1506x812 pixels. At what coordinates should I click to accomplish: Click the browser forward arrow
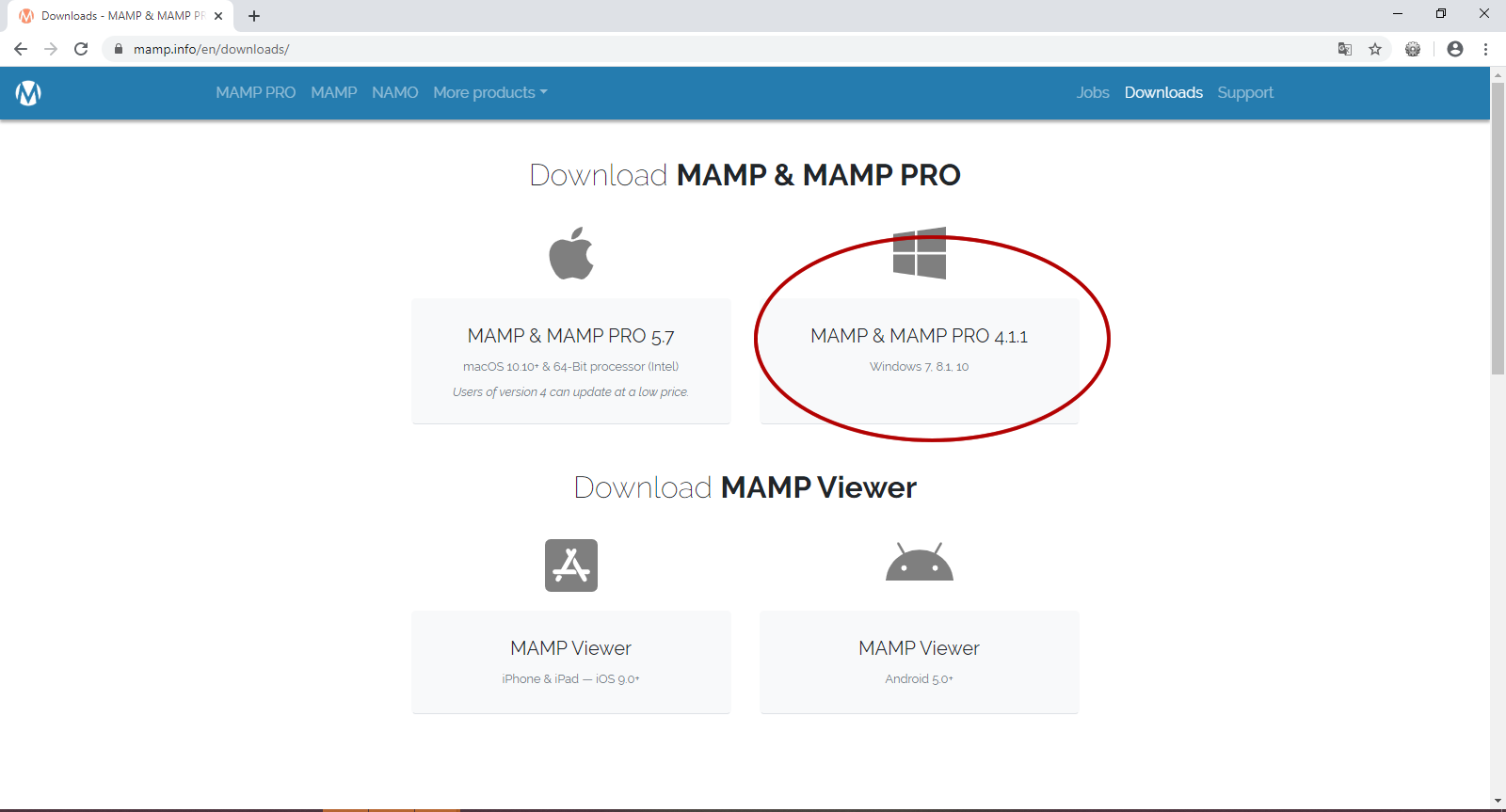51,49
